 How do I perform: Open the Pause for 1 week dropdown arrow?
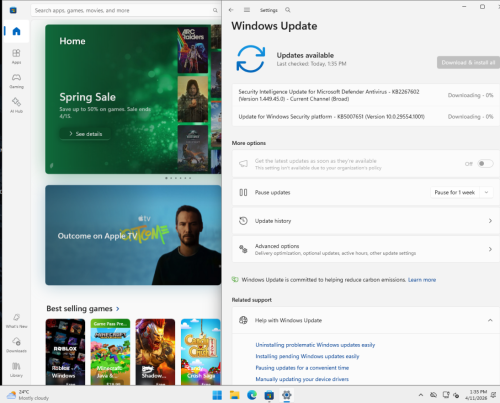(486, 192)
